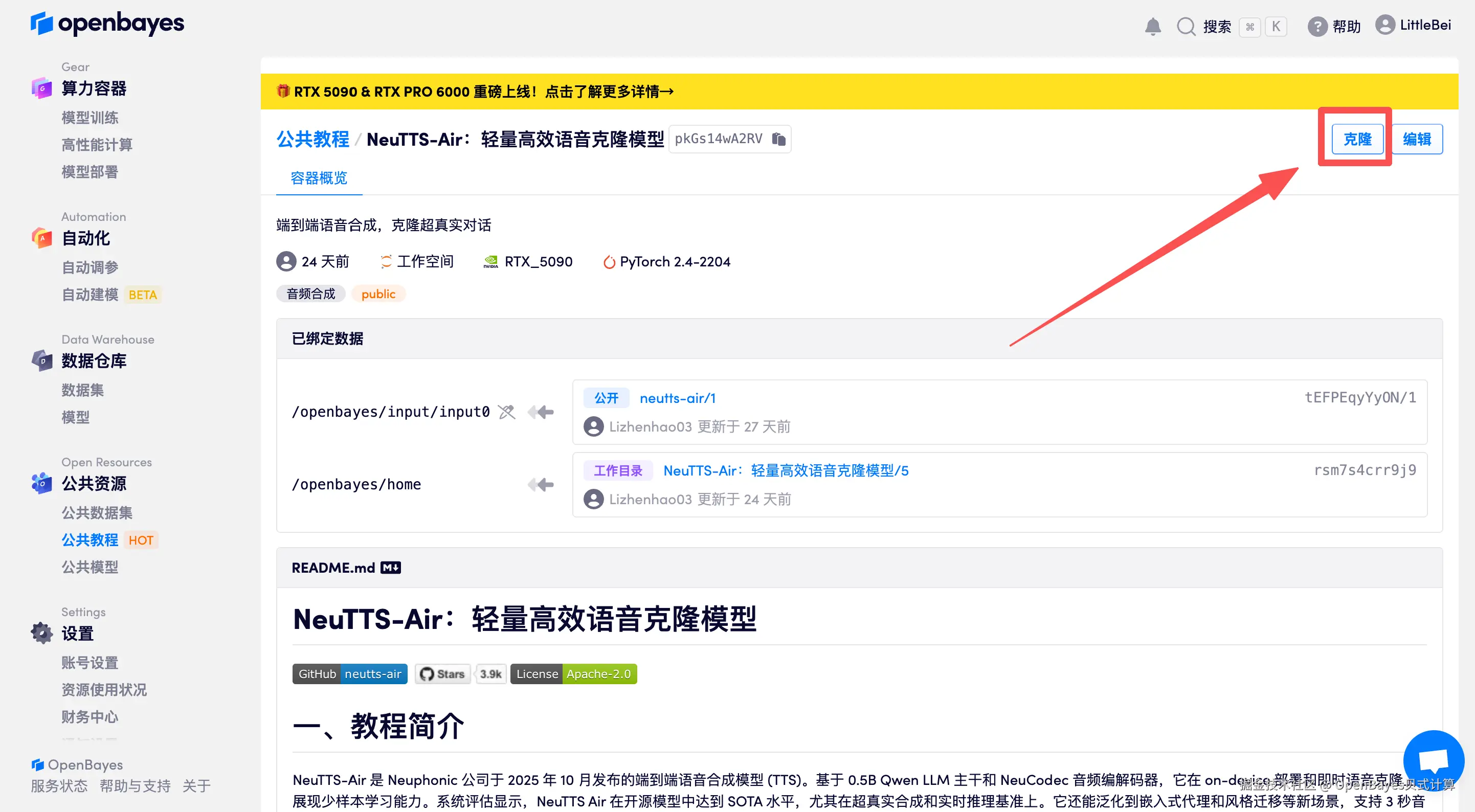Viewport: 1475px width, 812px height.
Task: Click the markdown icon next to README.md
Action: tap(391, 567)
